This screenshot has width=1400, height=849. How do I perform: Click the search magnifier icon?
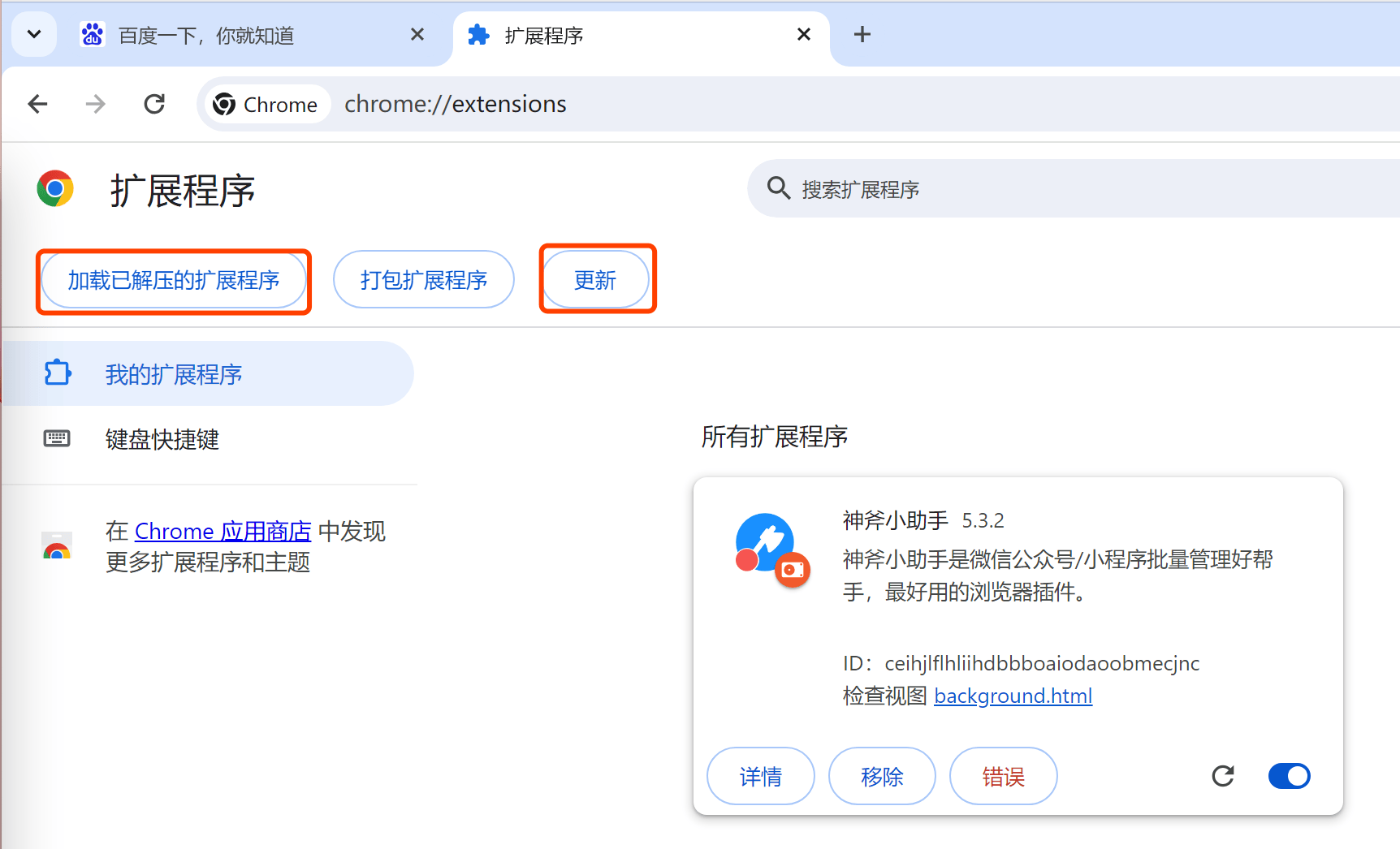(778, 188)
